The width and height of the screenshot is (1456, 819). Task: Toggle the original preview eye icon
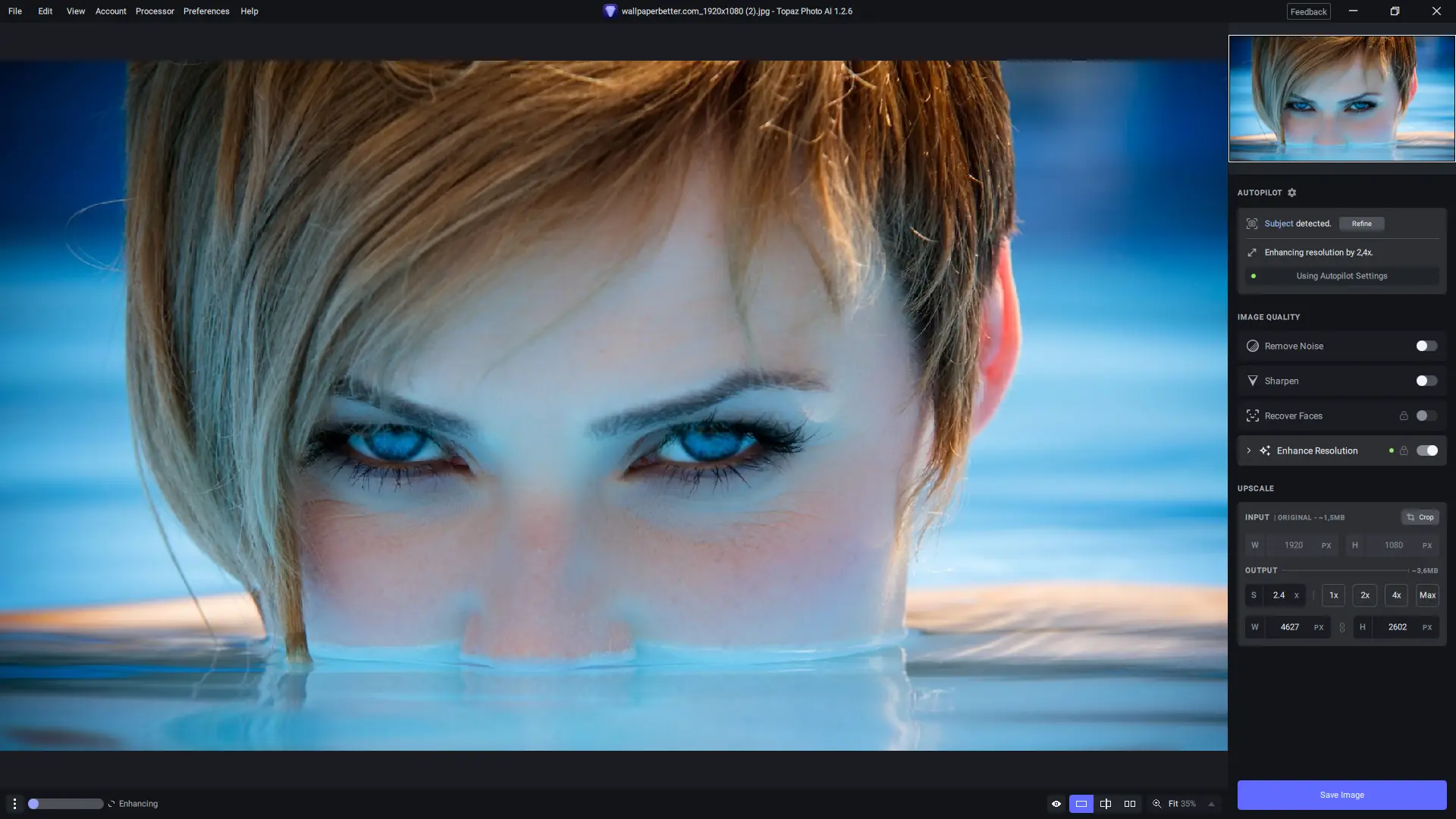click(1056, 804)
